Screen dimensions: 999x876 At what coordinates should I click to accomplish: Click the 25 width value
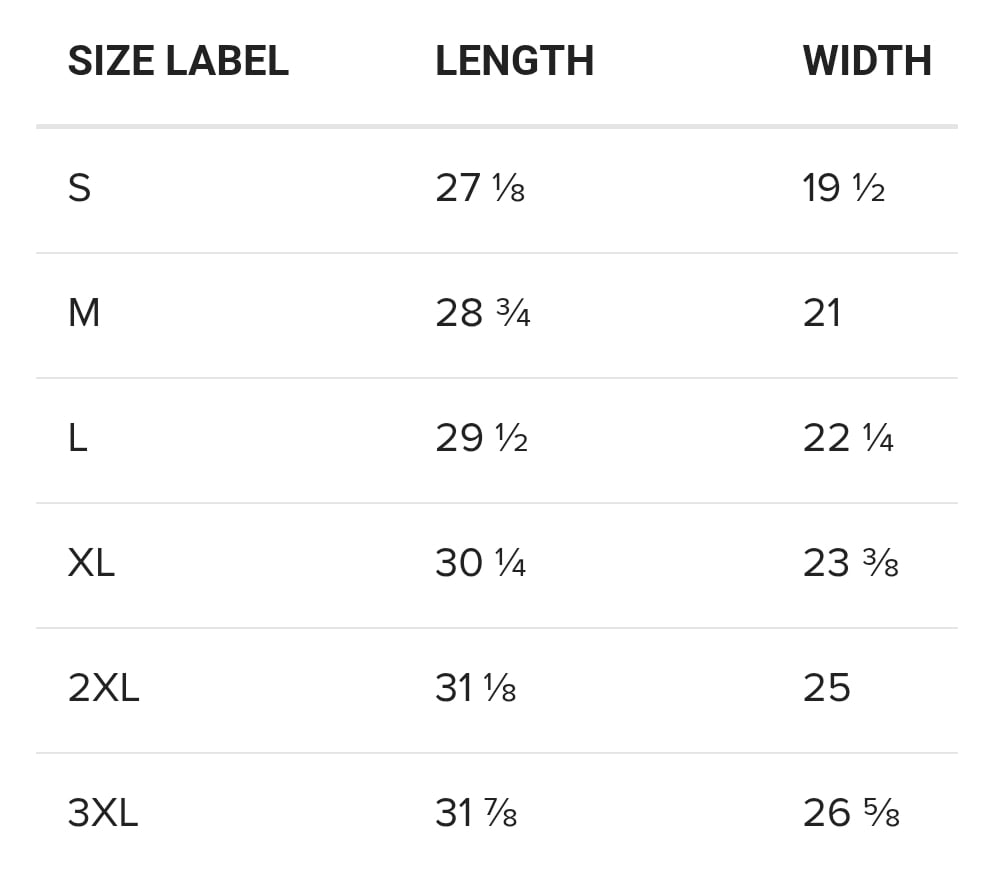(827, 688)
